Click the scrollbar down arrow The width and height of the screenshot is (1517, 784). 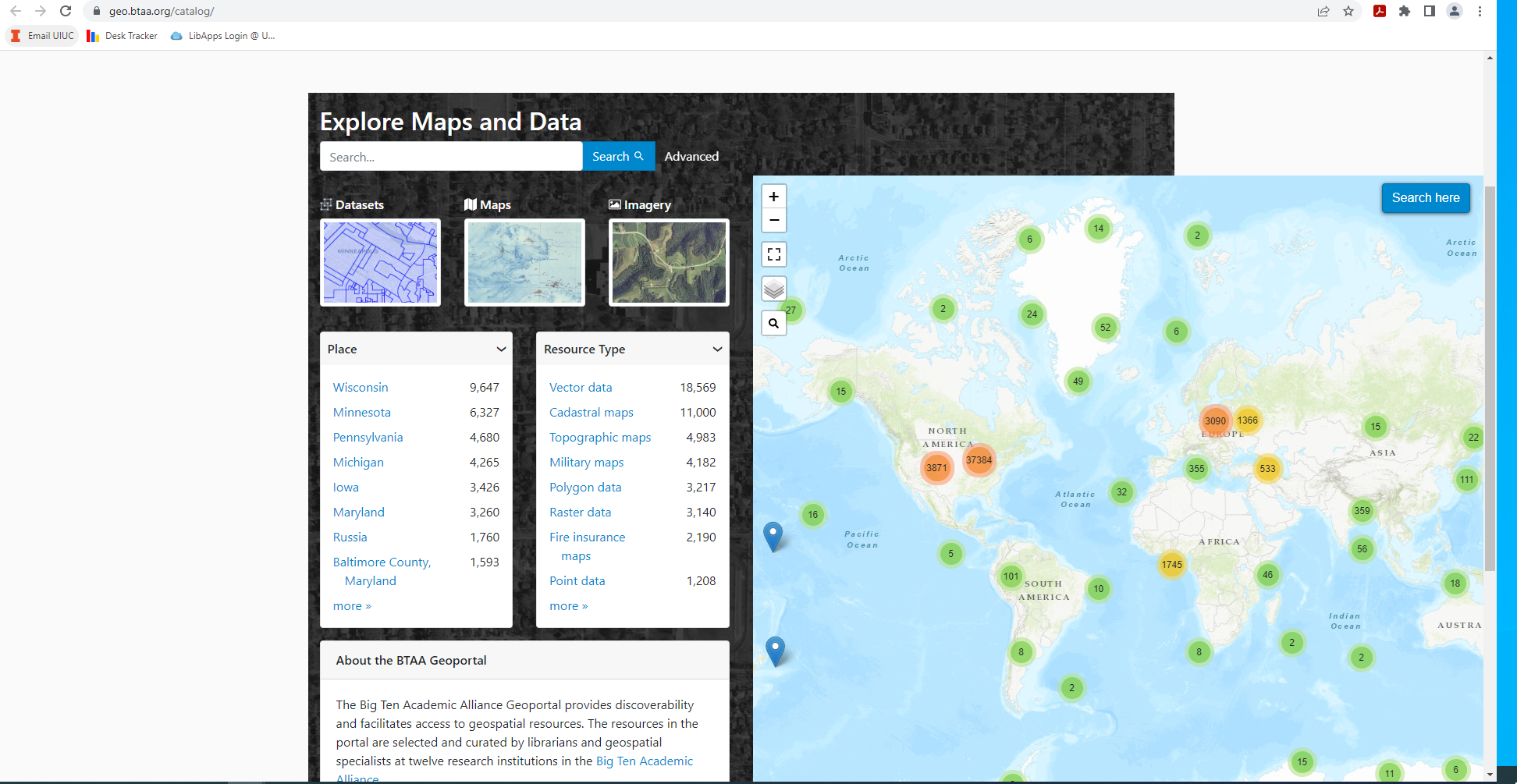1490,775
